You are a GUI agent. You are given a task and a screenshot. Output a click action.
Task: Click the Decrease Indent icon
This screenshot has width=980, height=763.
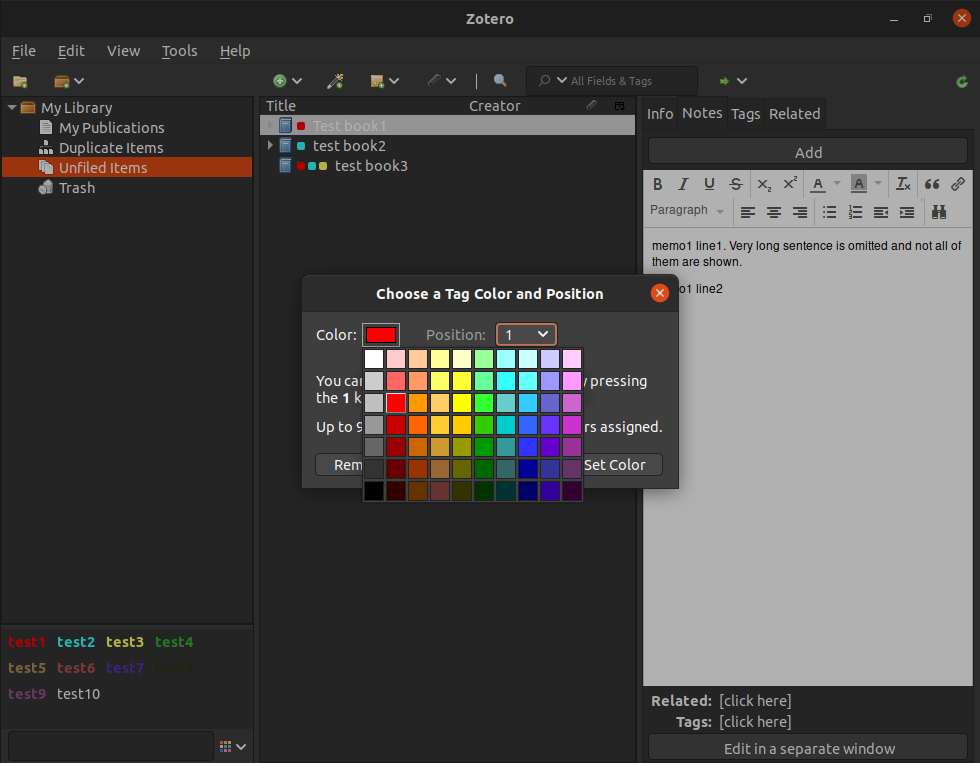point(881,212)
